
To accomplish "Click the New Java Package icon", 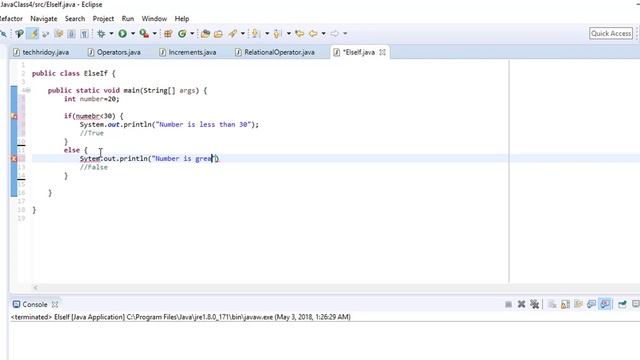I will coord(168,33).
